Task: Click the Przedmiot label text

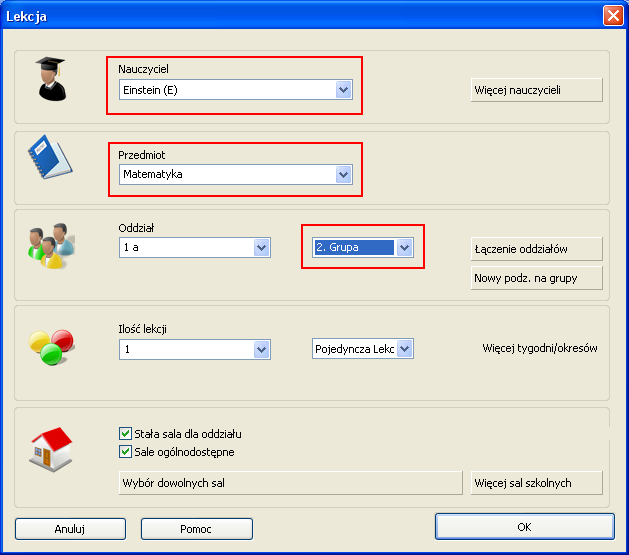Action: pos(141,155)
